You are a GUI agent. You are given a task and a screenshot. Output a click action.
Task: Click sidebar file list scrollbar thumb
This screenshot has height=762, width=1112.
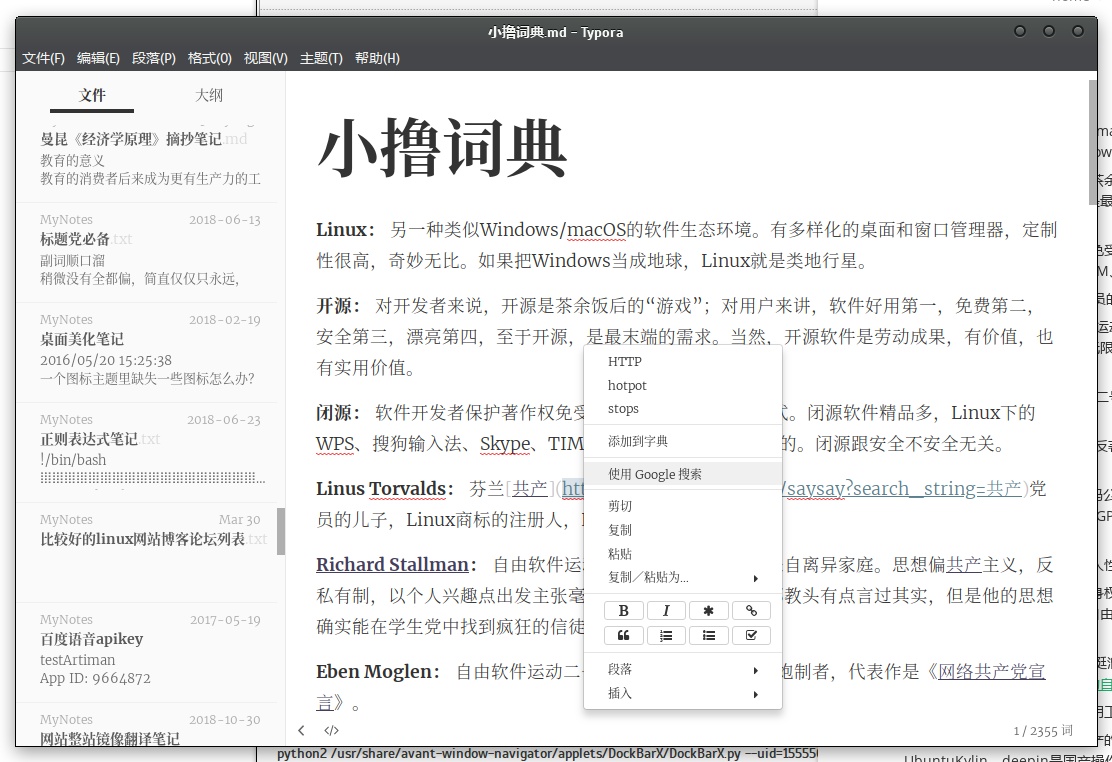(x=281, y=531)
